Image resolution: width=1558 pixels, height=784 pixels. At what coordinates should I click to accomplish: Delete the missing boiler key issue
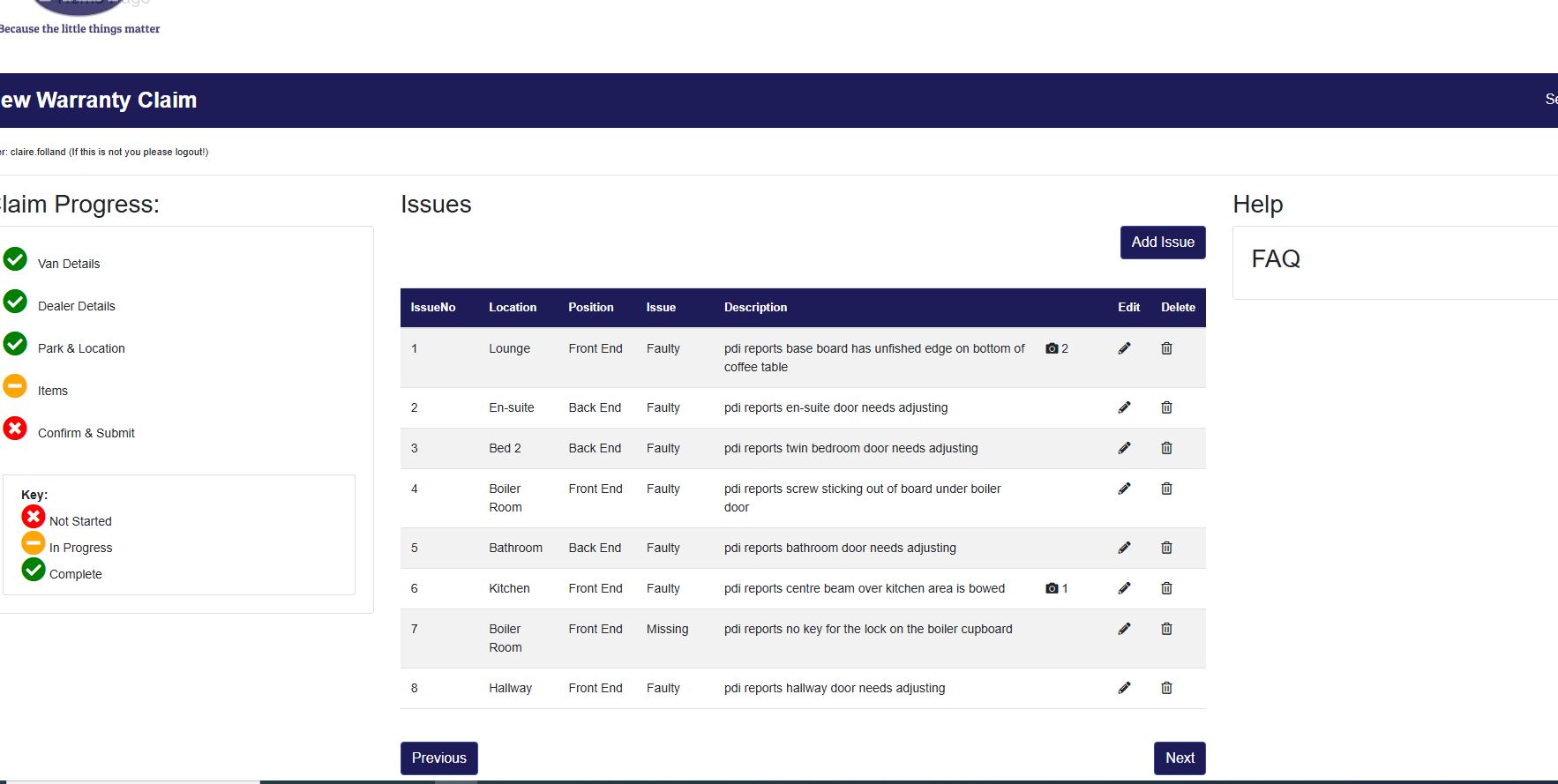point(1166,629)
